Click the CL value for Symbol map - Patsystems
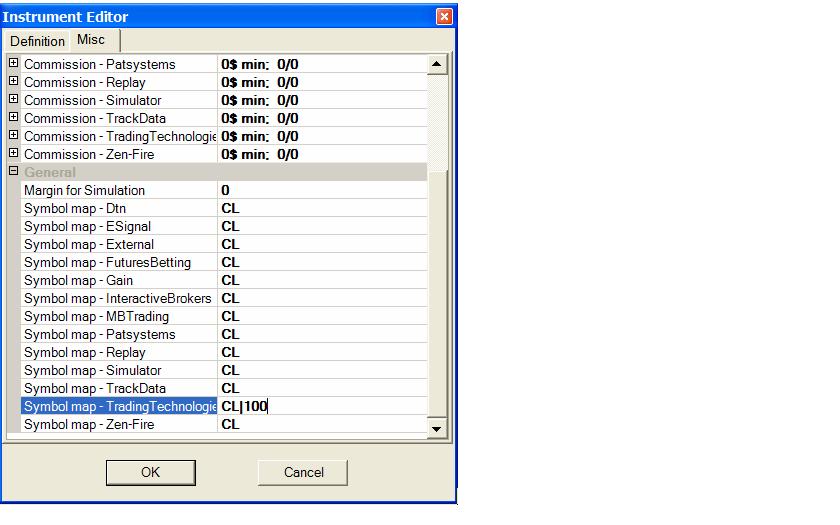 click(230, 334)
